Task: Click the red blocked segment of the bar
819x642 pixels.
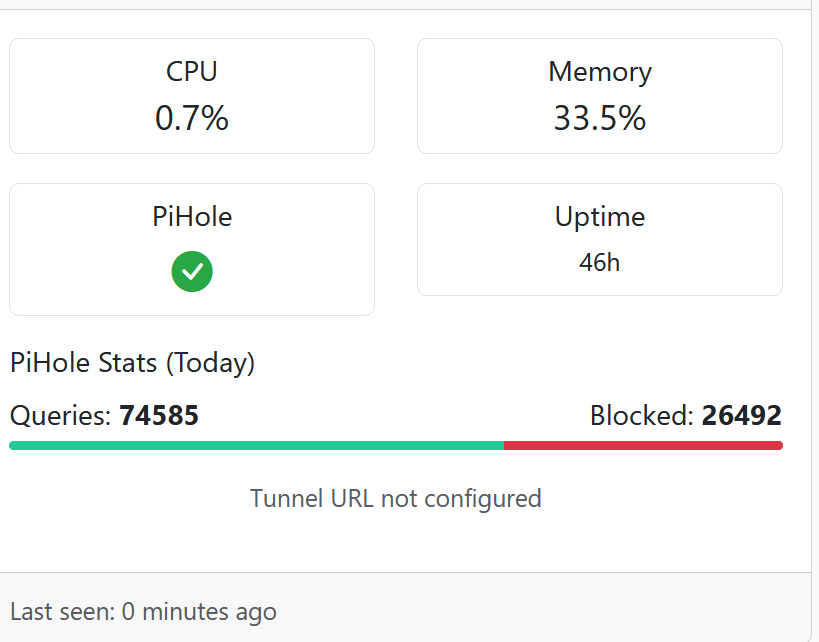Action: tap(644, 446)
